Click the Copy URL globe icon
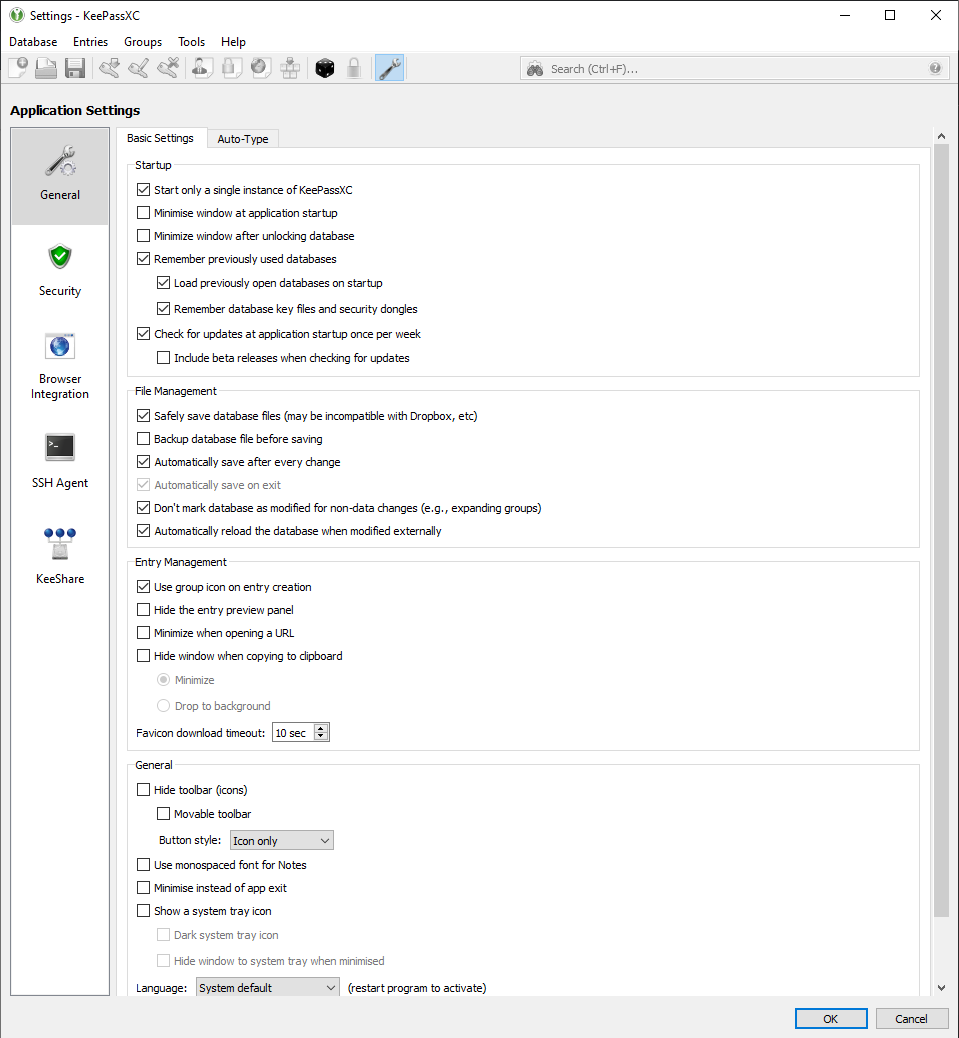 coord(261,68)
